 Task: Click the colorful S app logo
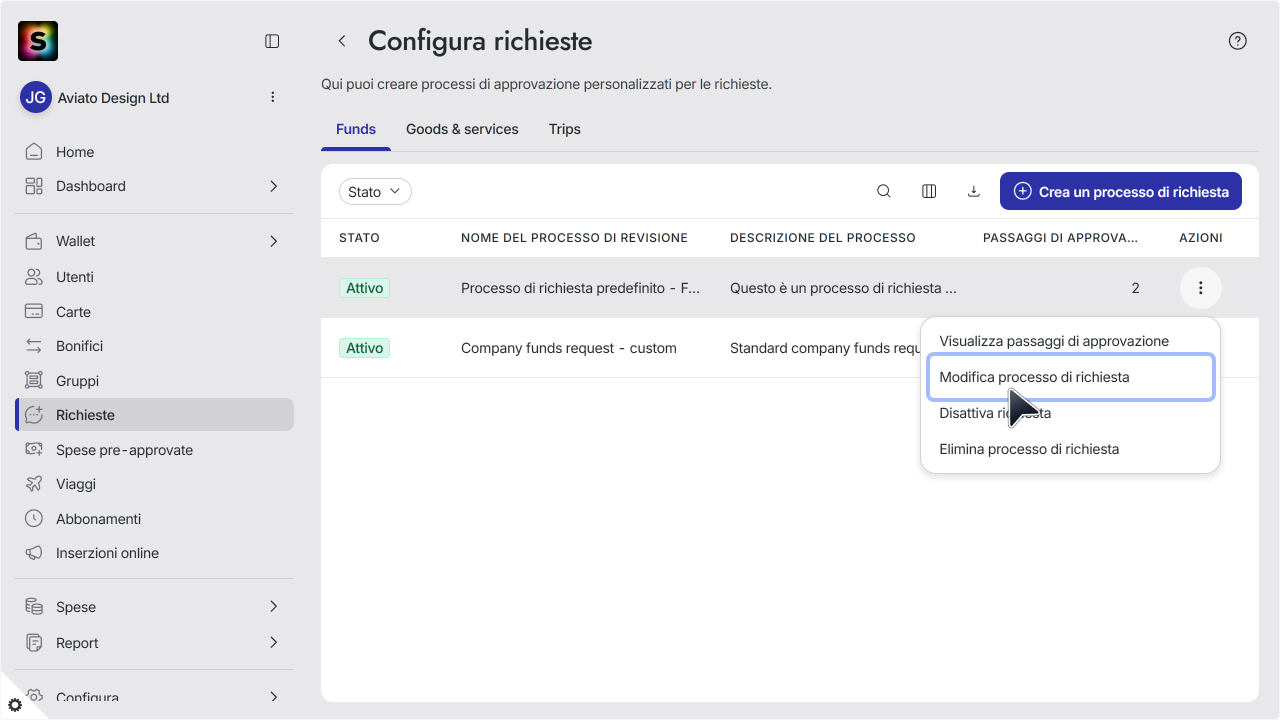coord(38,41)
